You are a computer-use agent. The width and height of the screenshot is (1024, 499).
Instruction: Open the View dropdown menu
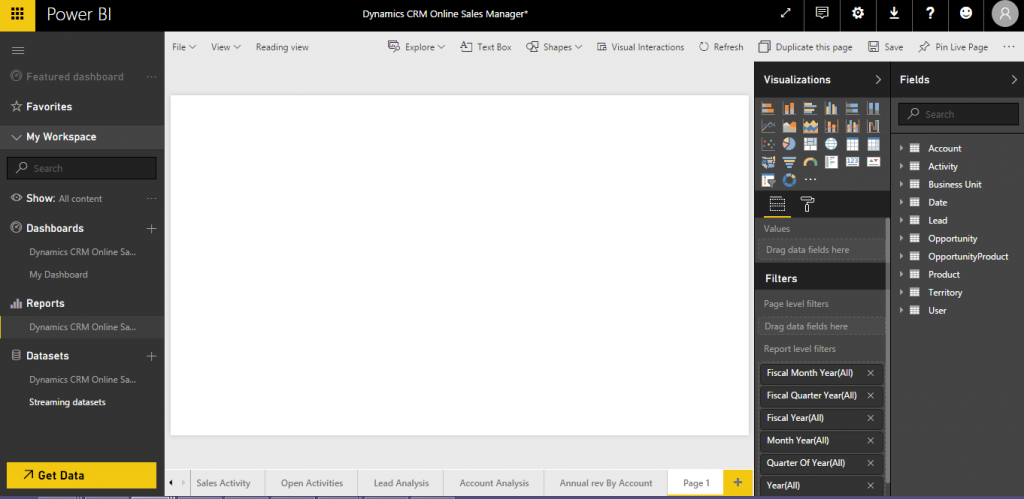(226, 47)
